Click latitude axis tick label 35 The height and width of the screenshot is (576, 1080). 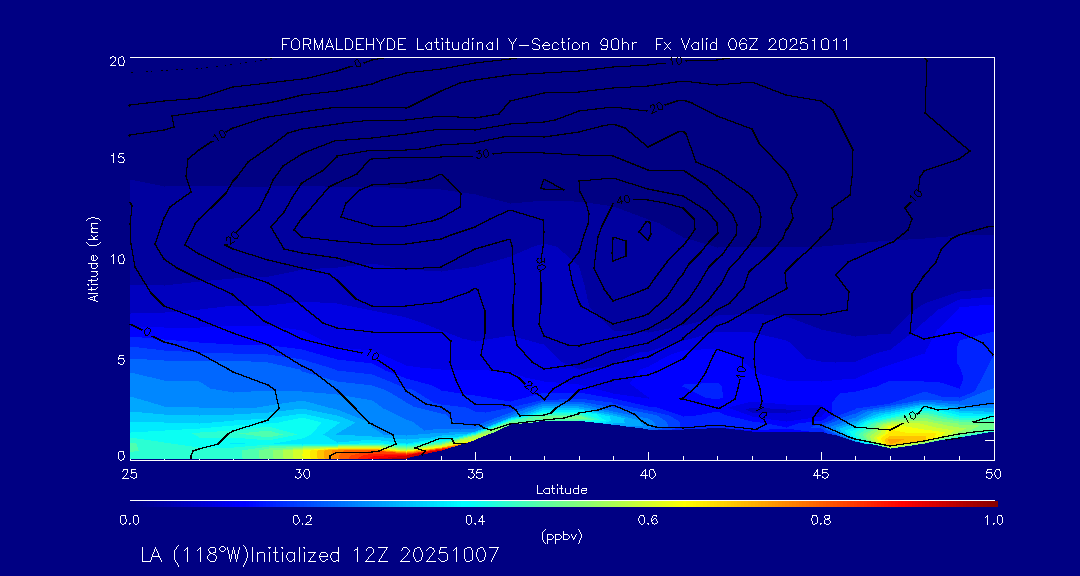[475, 474]
